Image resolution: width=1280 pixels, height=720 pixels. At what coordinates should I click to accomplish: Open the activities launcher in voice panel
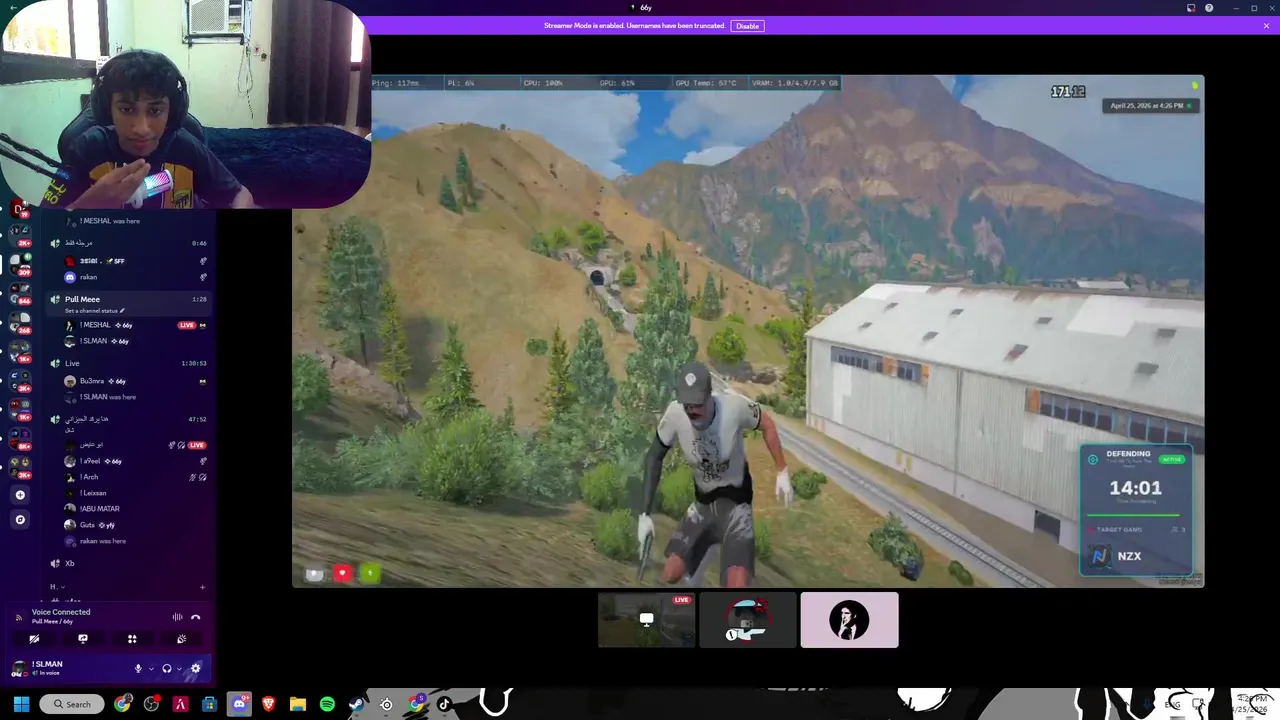[132, 639]
